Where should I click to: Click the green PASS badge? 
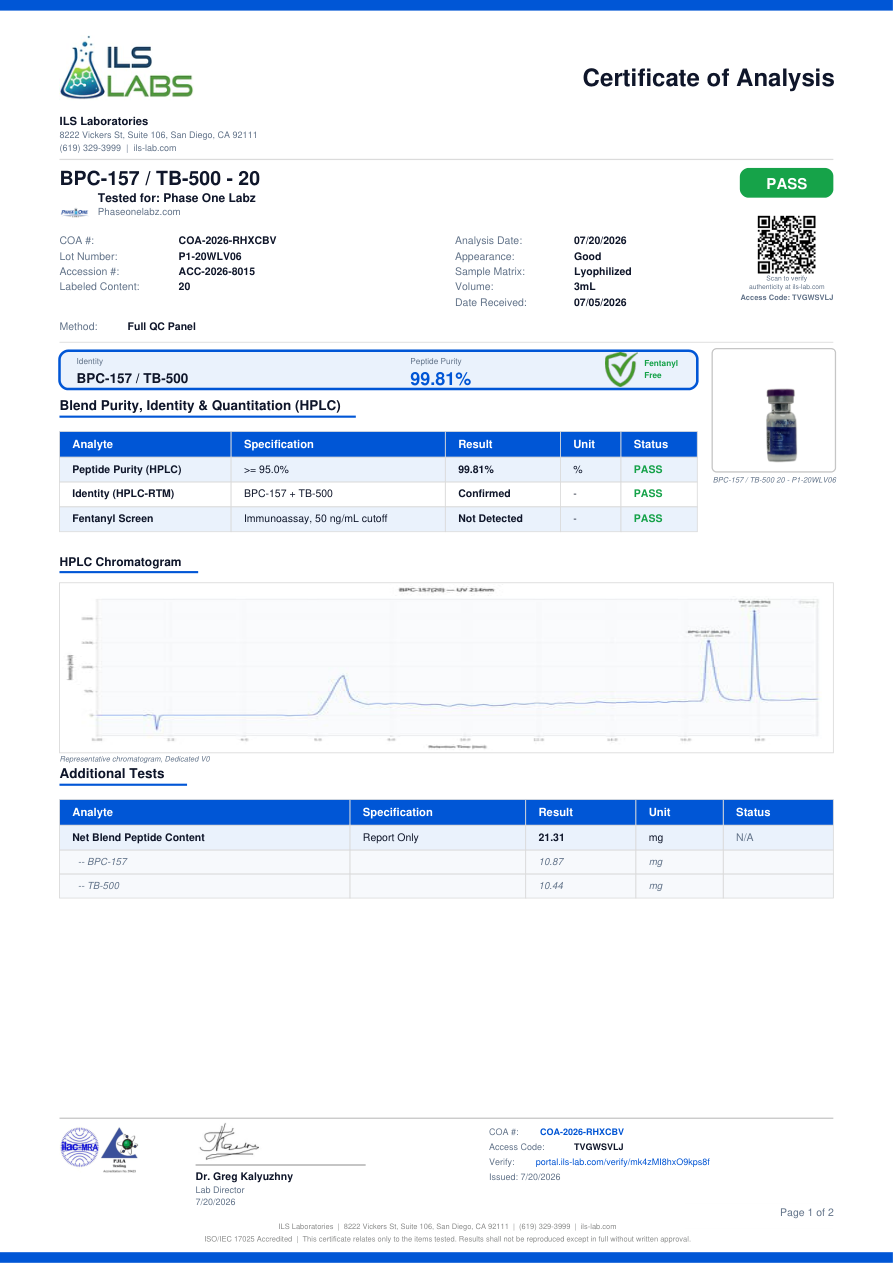coord(786,183)
